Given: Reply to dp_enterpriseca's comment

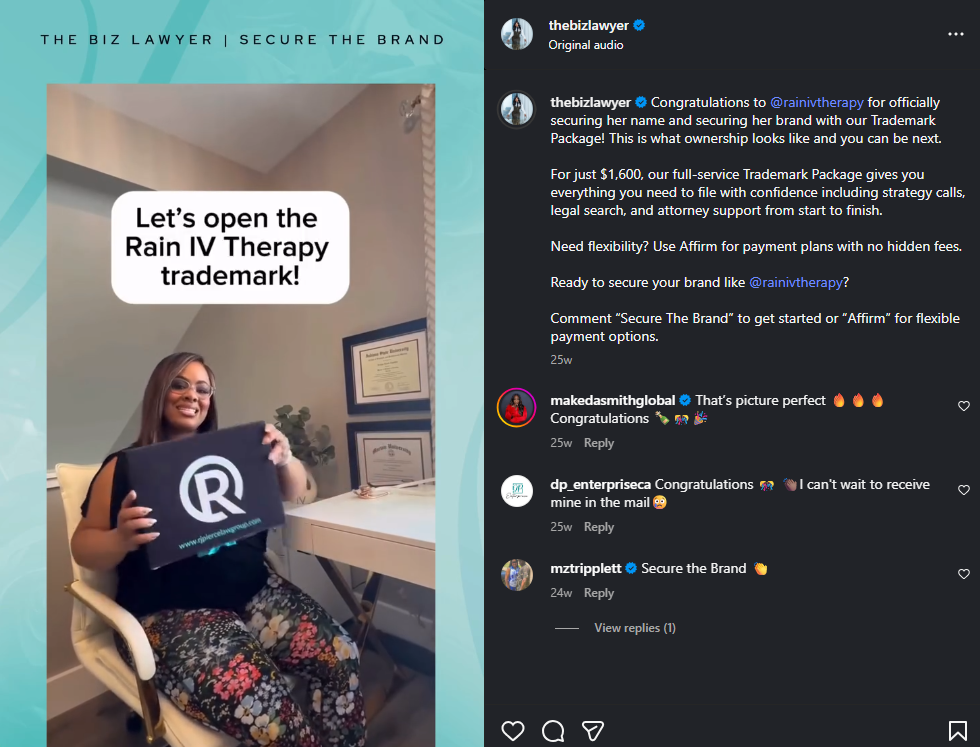Looking at the screenshot, I should click(x=599, y=526).
